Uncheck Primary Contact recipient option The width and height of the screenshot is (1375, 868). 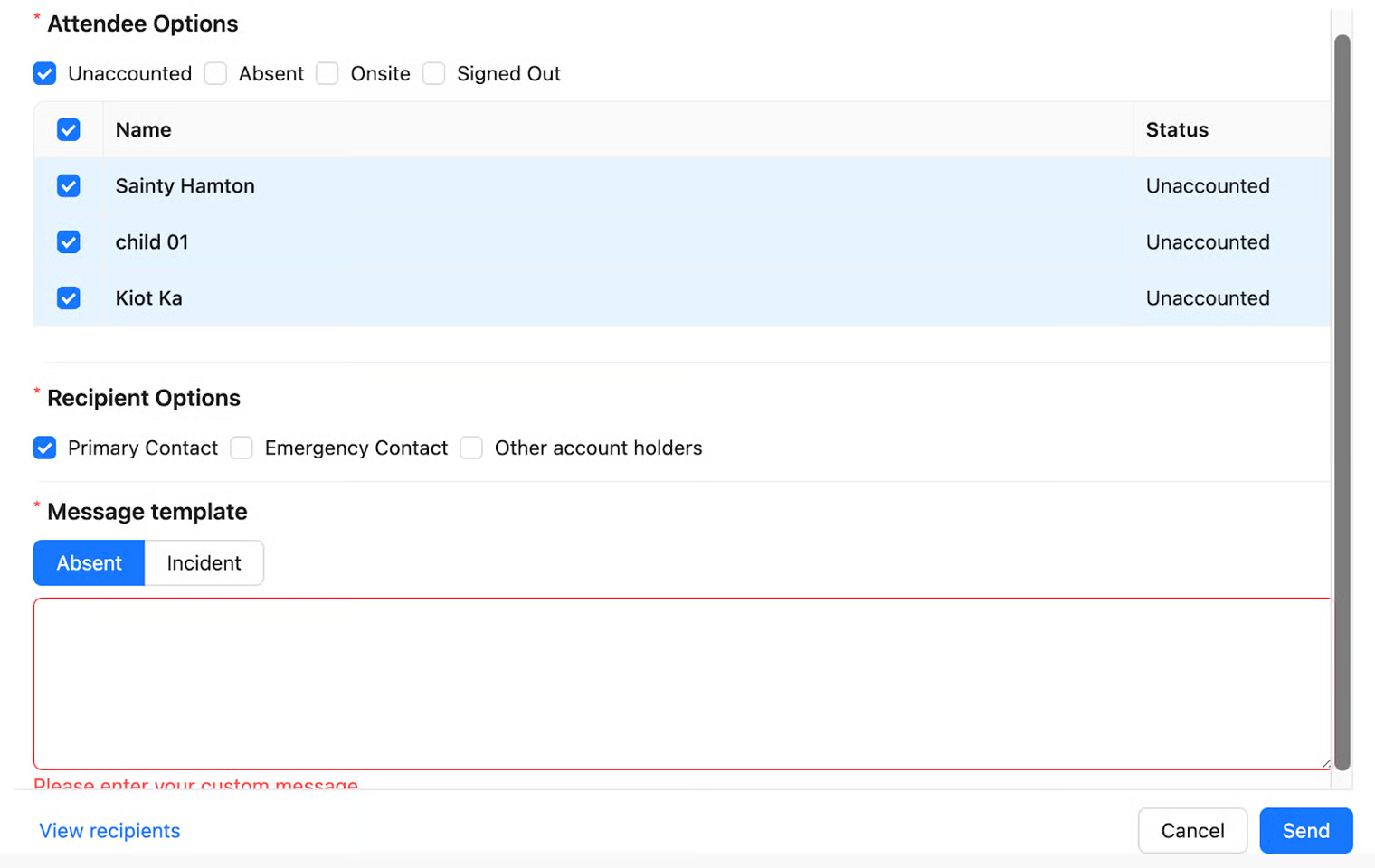pos(45,448)
